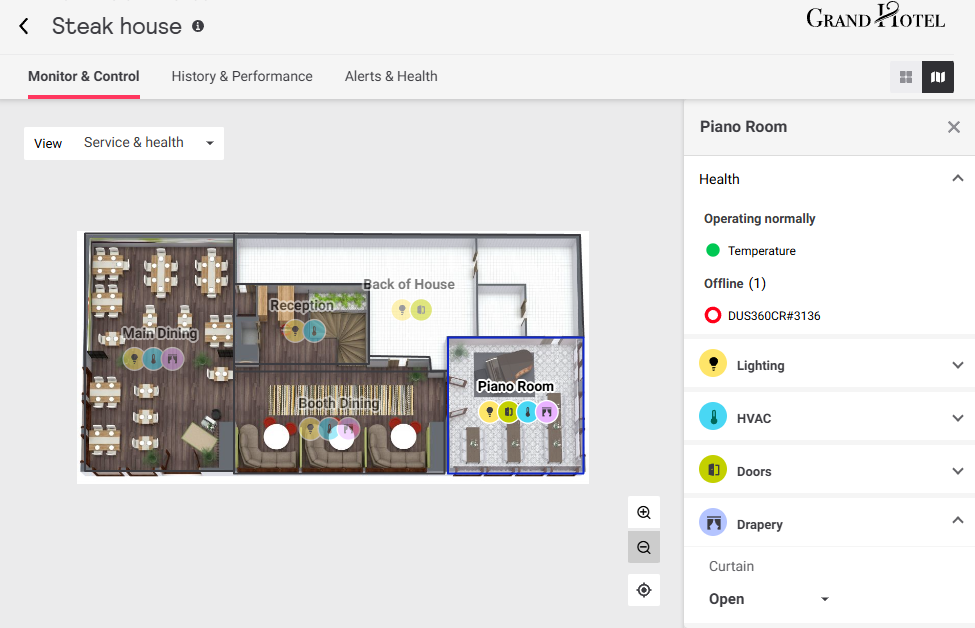
Task: Toggle the map view icon in the toolbar
Action: 937,76
